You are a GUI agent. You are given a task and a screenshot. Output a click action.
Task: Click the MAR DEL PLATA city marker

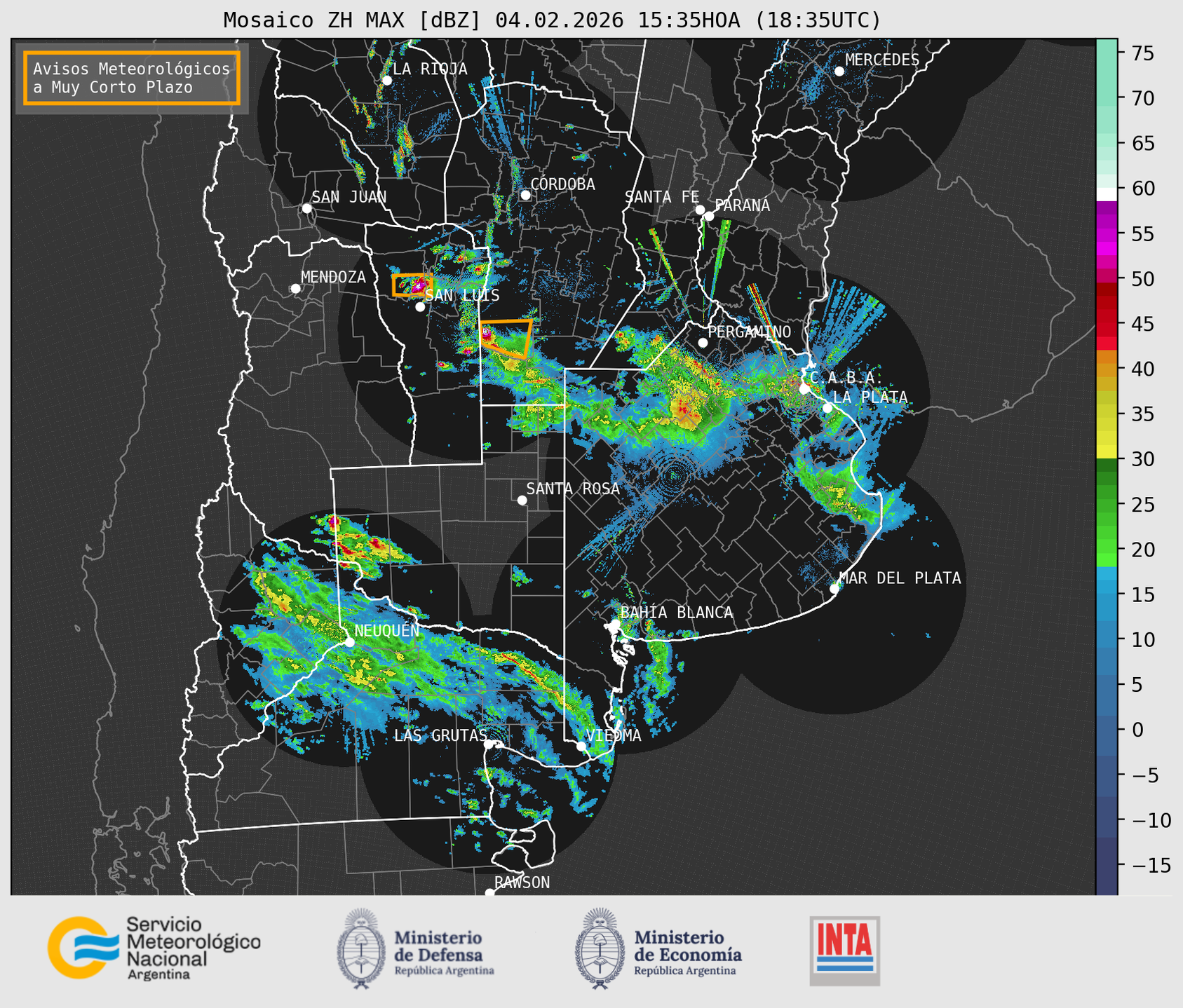tap(834, 588)
